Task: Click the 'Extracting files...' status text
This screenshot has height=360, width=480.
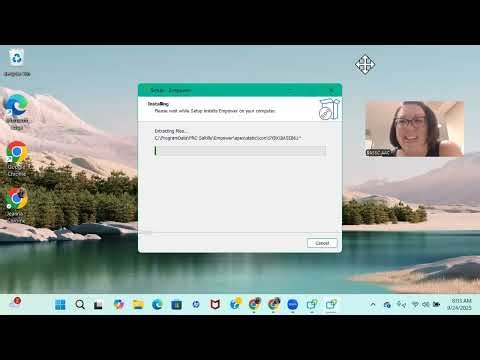Action: click(x=170, y=131)
